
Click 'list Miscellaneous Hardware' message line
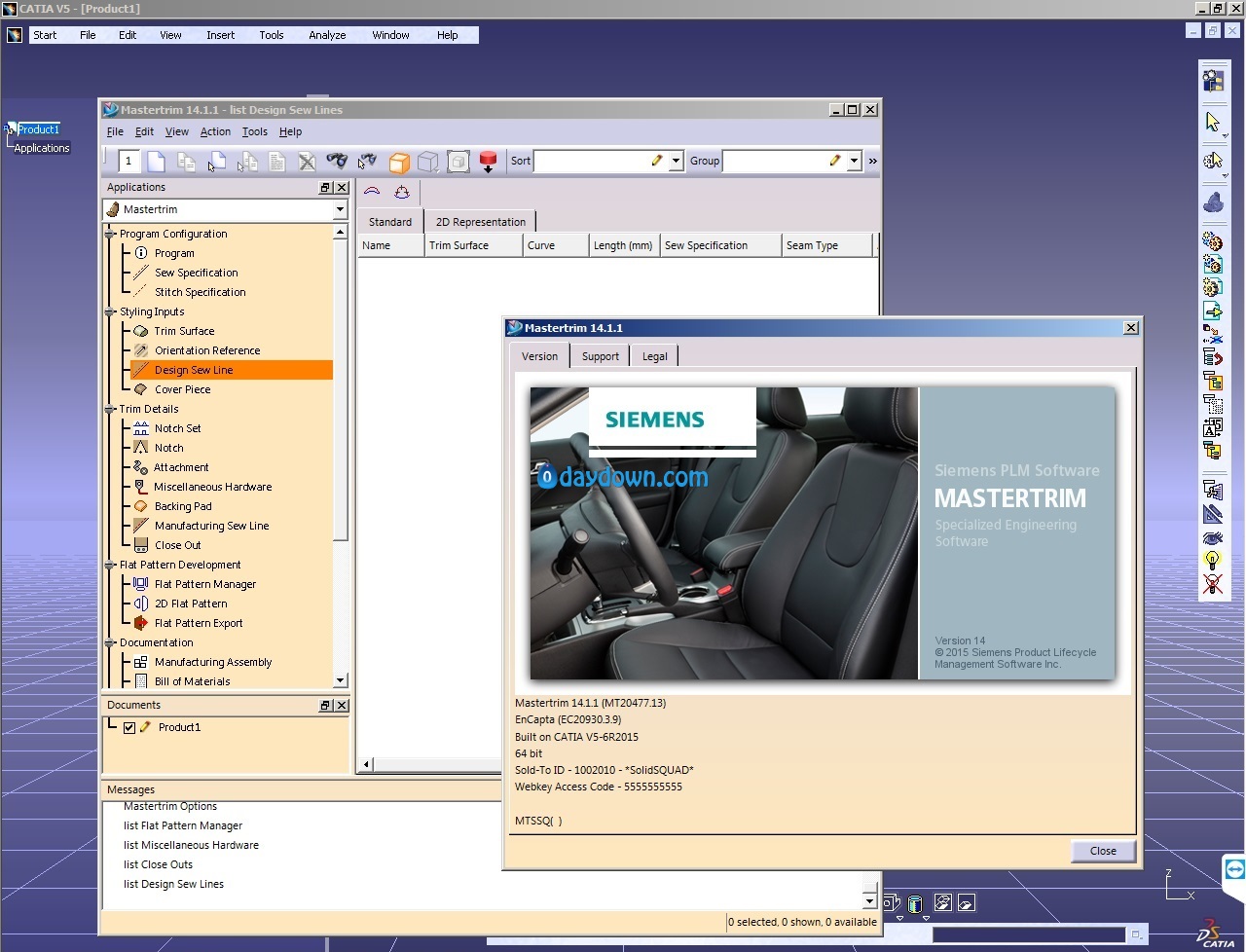[x=191, y=845]
